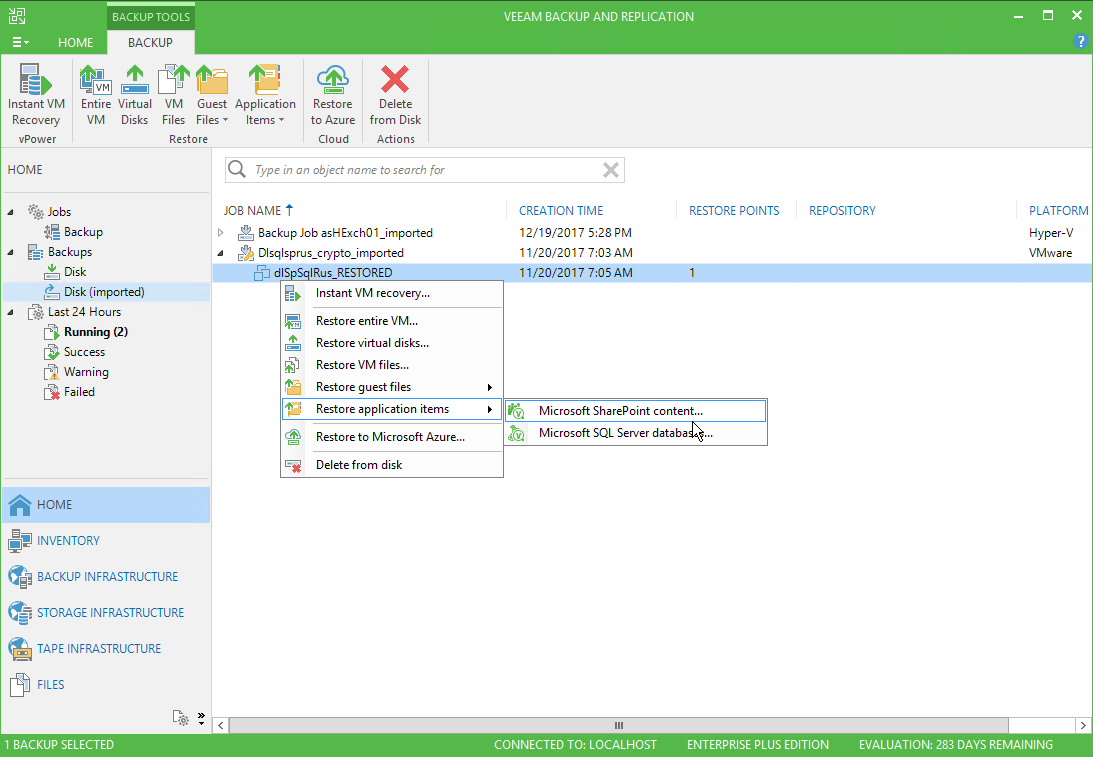Click the scroll right arrow
The height and width of the screenshot is (757, 1093).
(x=1083, y=726)
